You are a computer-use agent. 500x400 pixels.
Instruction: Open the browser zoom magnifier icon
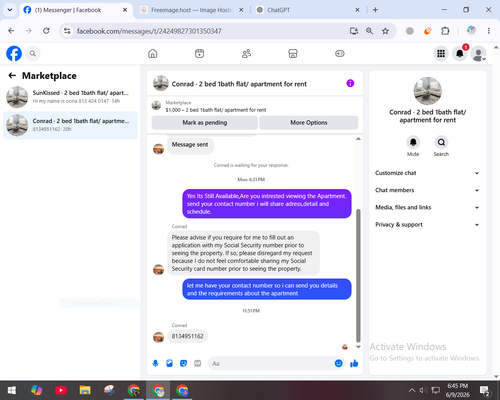369,31
